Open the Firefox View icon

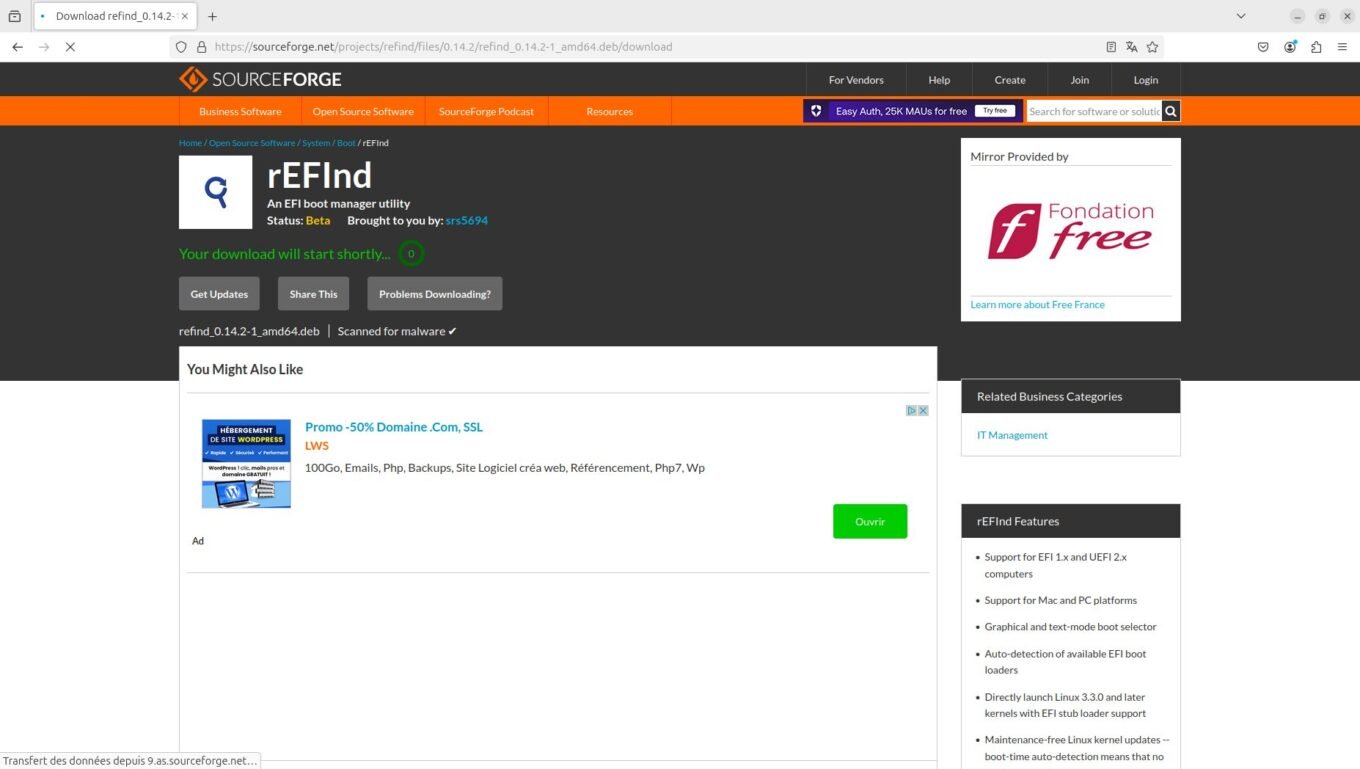(x=15, y=16)
